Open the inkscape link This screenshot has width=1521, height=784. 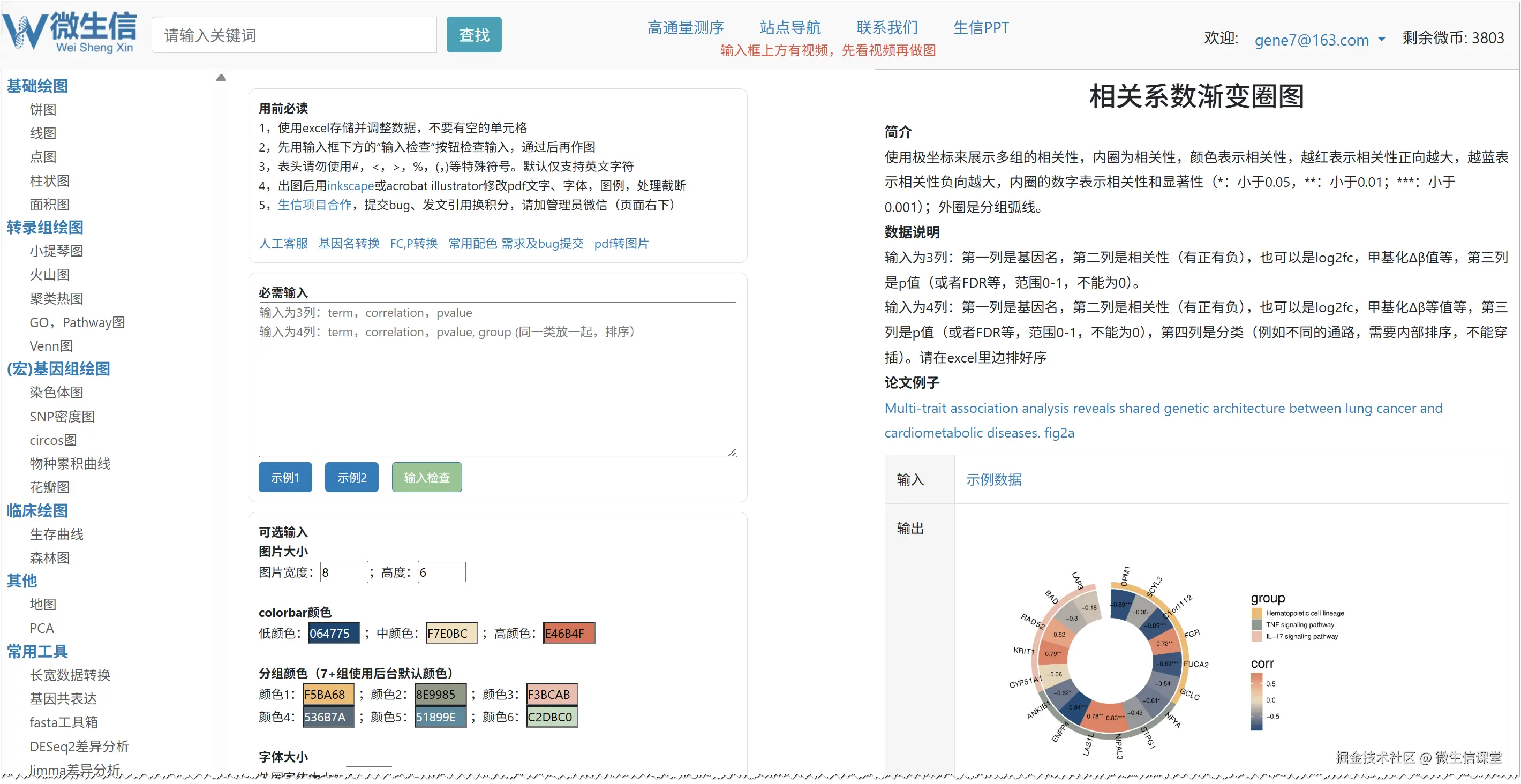click(350, 185)
